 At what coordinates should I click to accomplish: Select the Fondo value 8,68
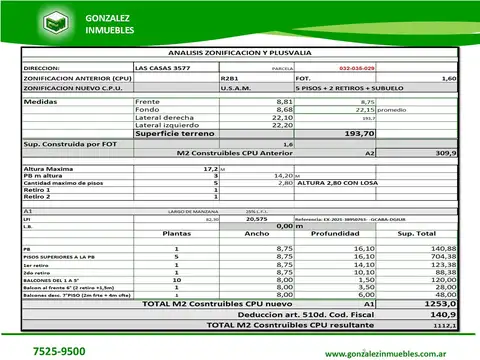[285, 110]
